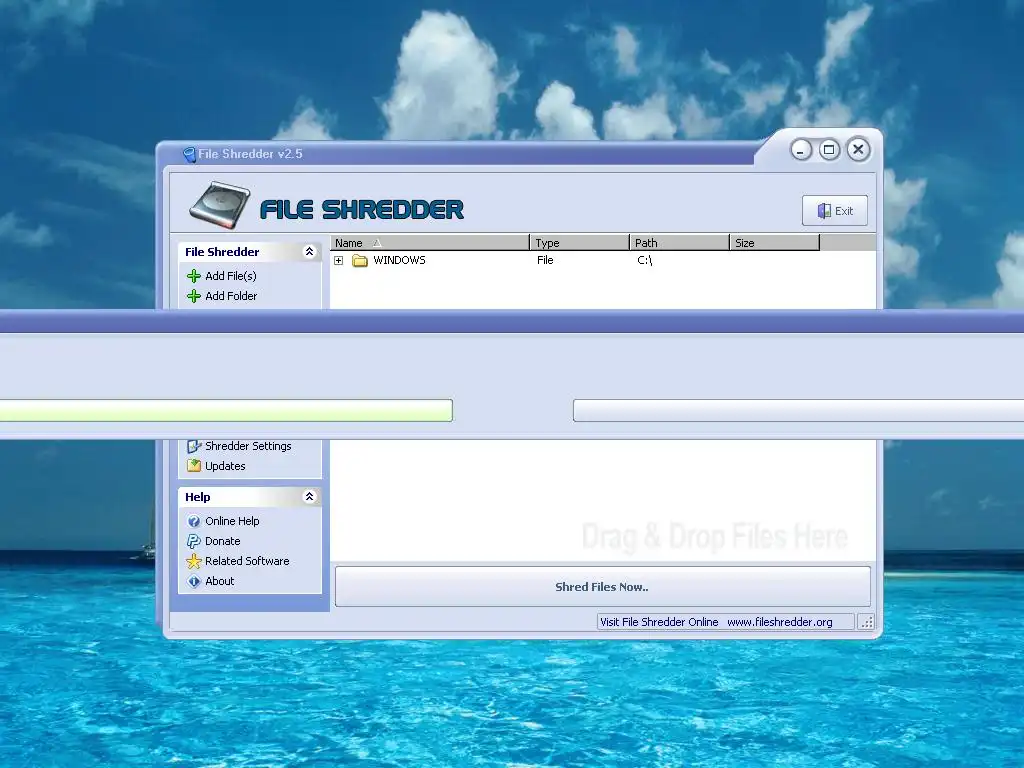Click the WINDOWS folder icon in list
1024x768 pixels.
click(360, 261)
